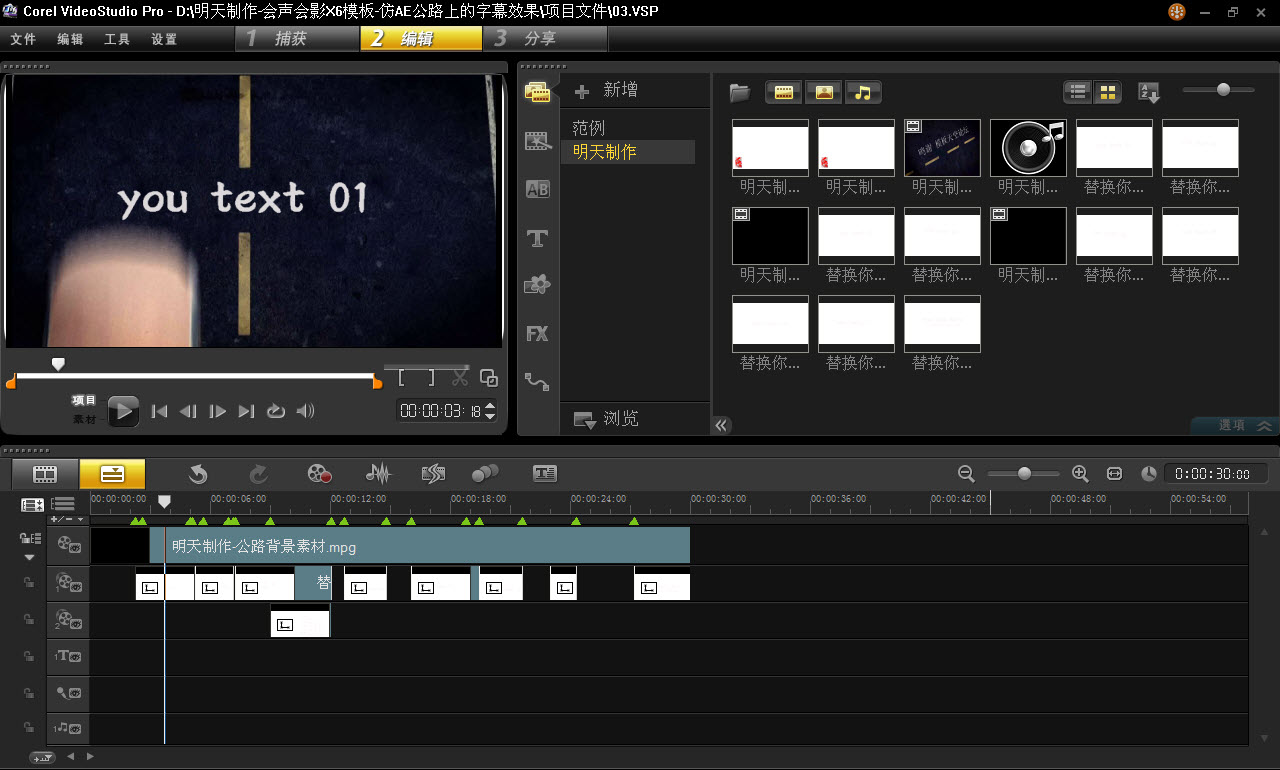Select the 范例 library folder
The height and width of the screenshot is (770, 1280).
589,128
